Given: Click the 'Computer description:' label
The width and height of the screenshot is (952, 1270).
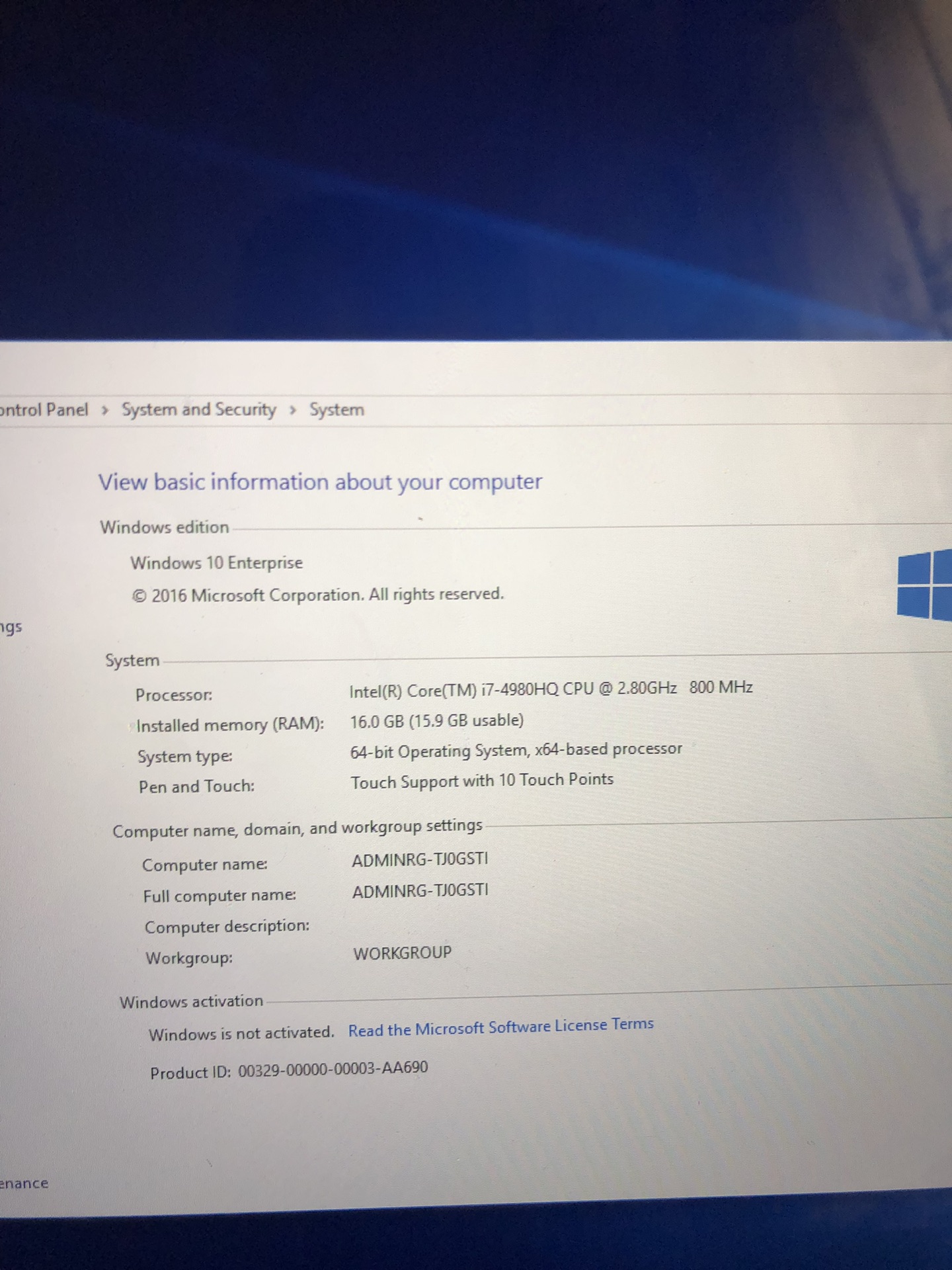Looking at the screenshot, I should point(227,927).
